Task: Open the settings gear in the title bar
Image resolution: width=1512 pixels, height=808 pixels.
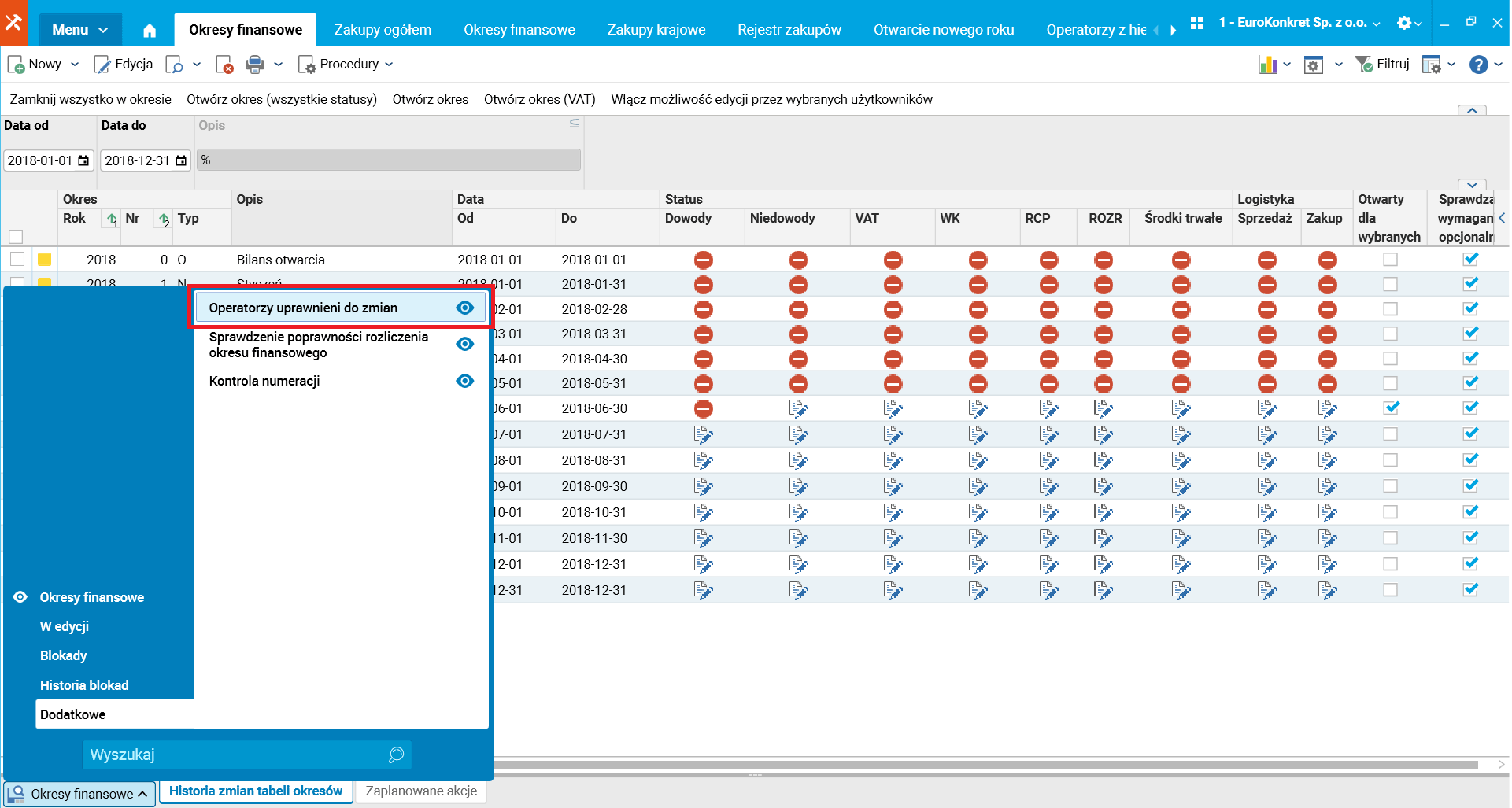Action: (1404, 23)
